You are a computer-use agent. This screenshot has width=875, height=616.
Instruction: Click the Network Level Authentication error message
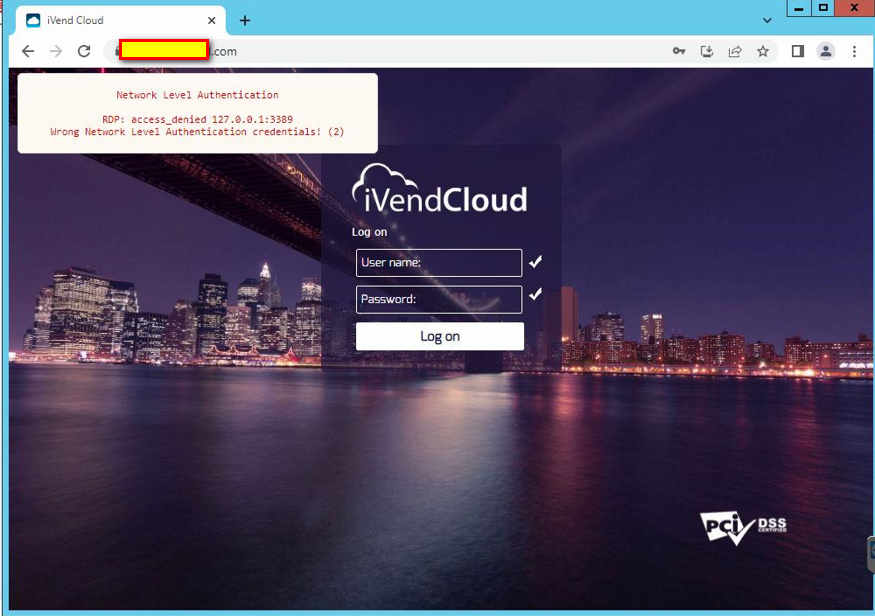[x=198, y=113]
